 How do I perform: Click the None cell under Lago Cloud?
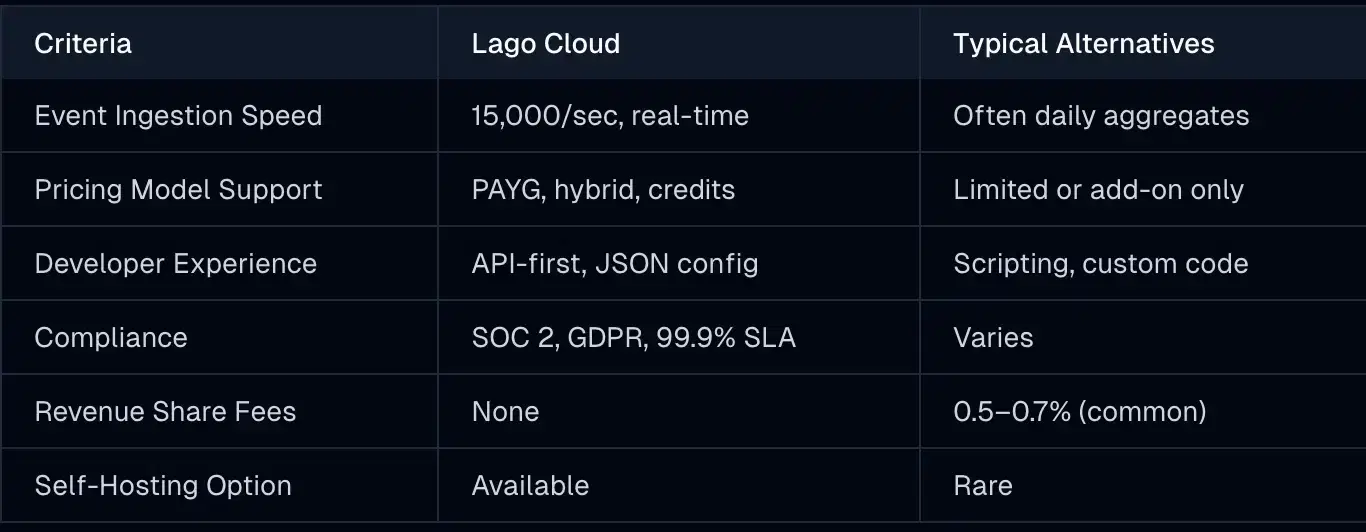(505, 412)
